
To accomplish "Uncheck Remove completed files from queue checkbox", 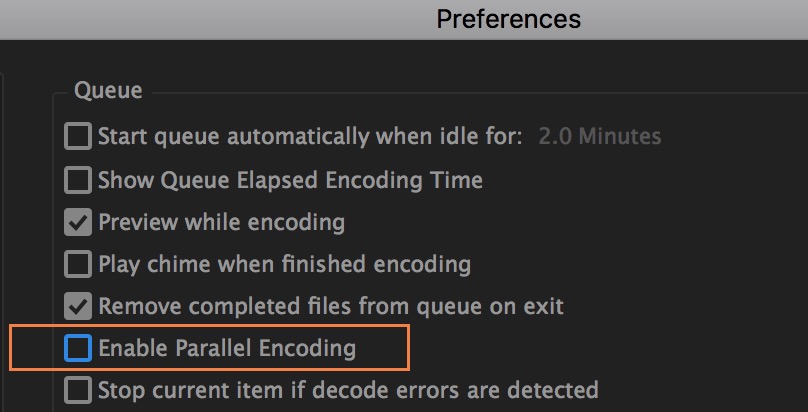I will 78,305.
